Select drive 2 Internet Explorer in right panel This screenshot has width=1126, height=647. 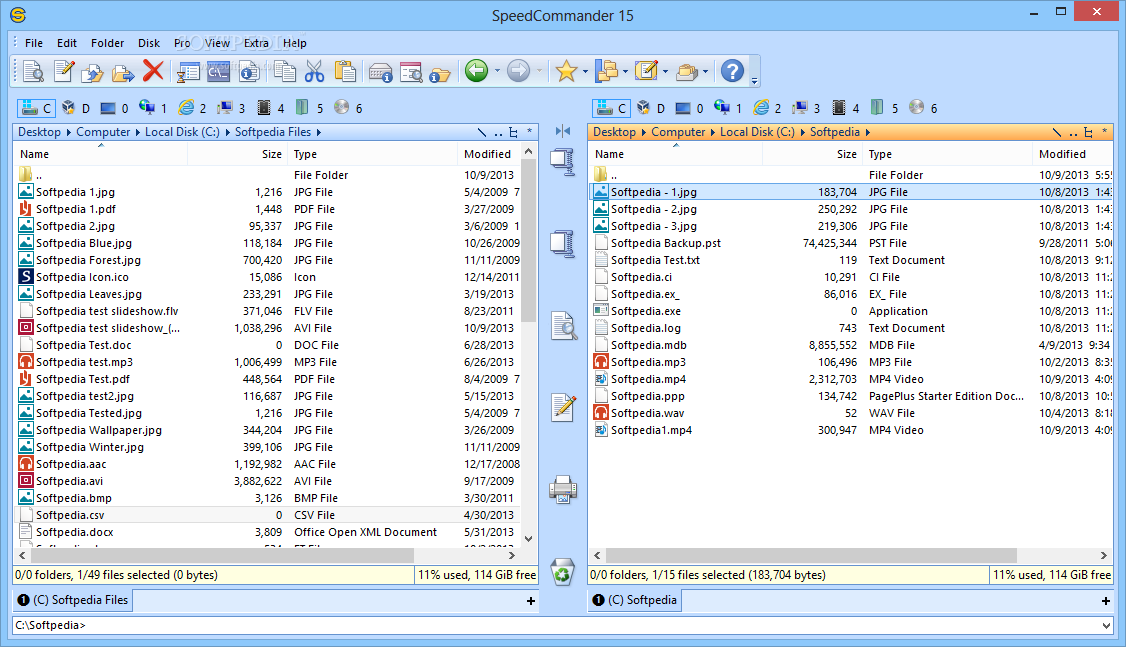768,108
